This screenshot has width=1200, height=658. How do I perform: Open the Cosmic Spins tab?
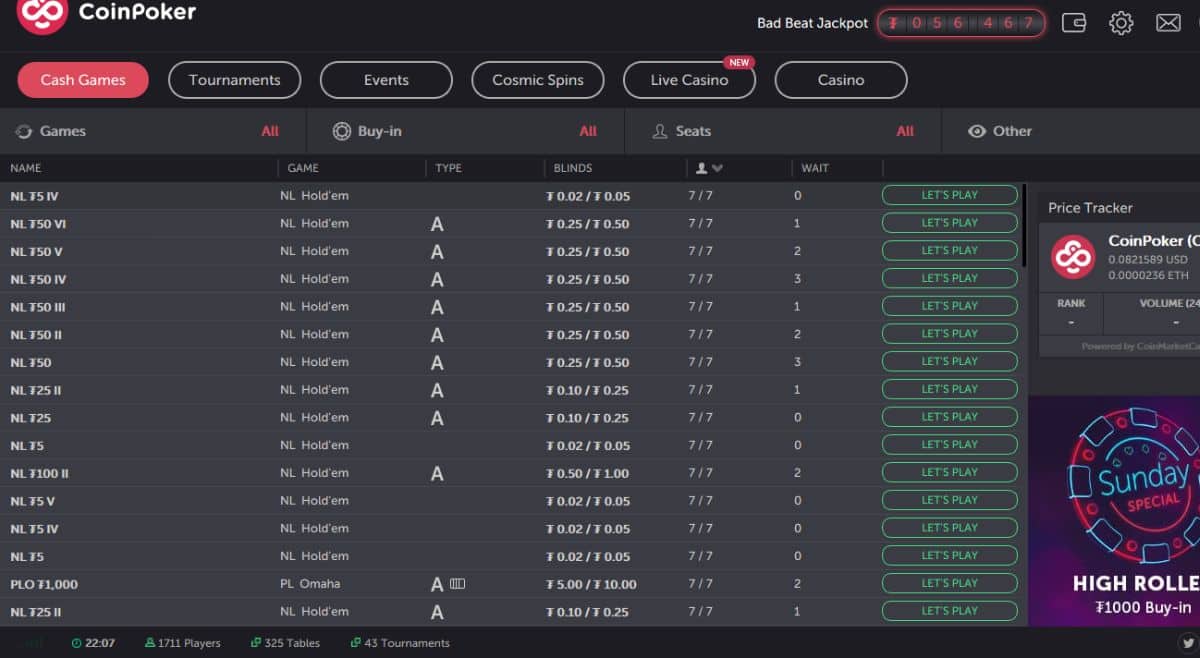pos(538,80)
